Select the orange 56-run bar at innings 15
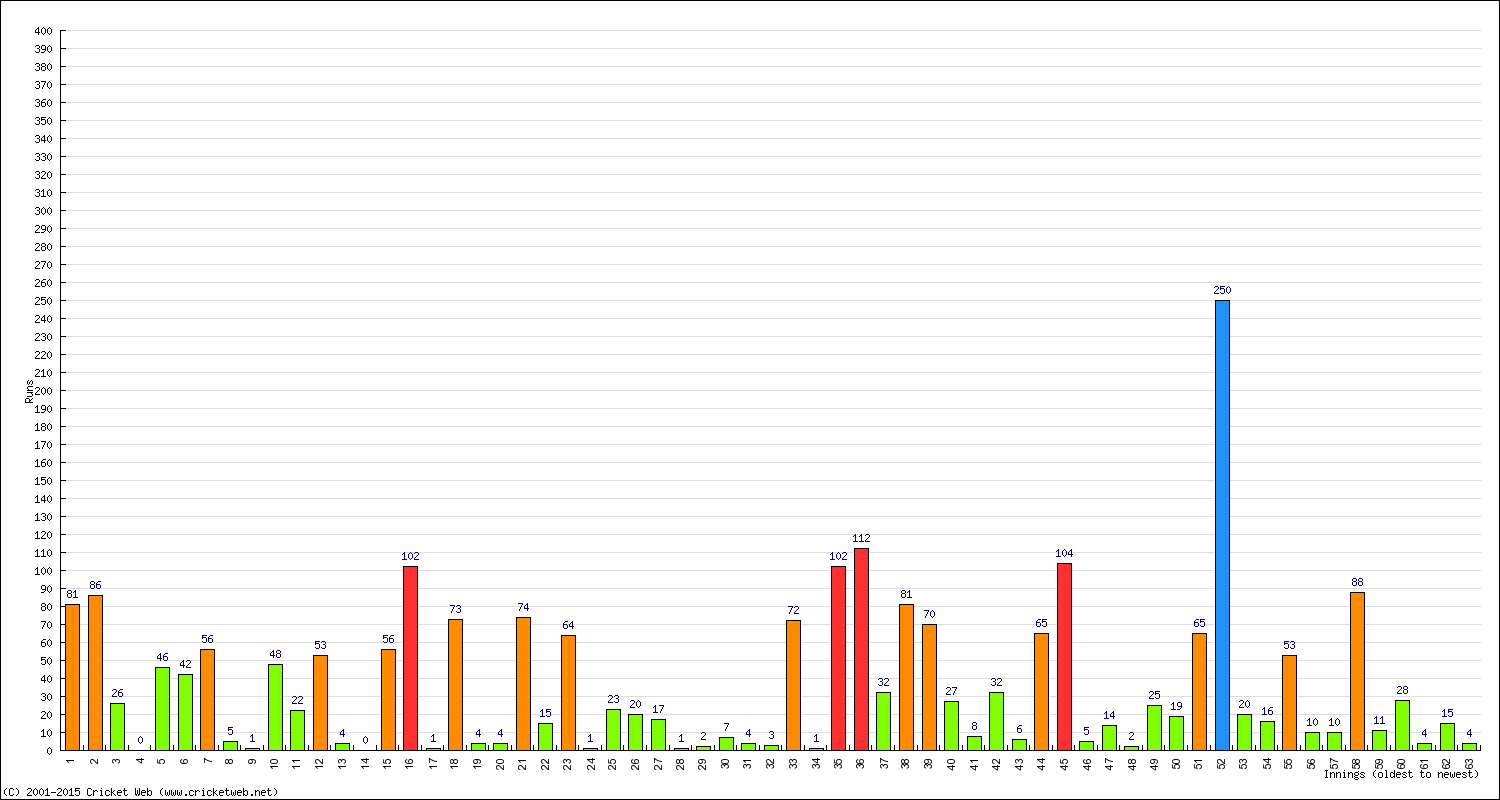The height and width of the screenshot is (800, 1500). (388, 699)
